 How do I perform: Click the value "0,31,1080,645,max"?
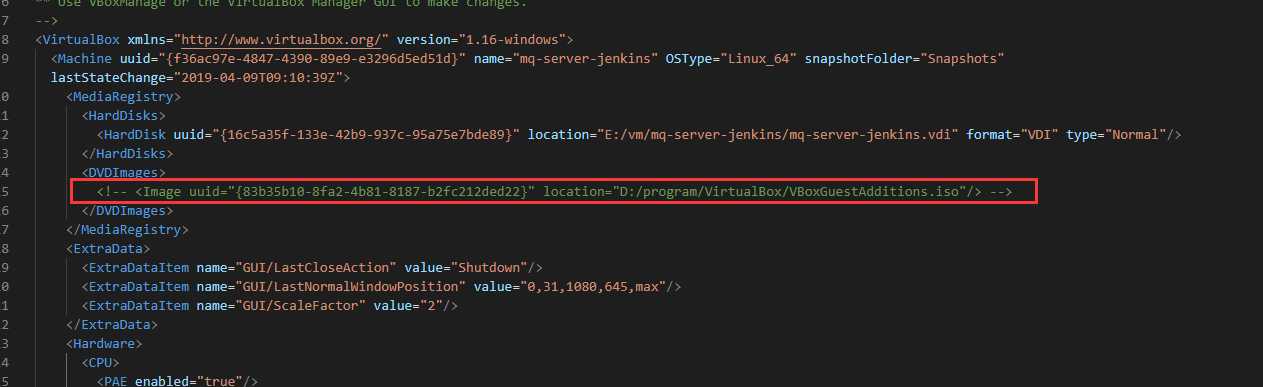590,287
